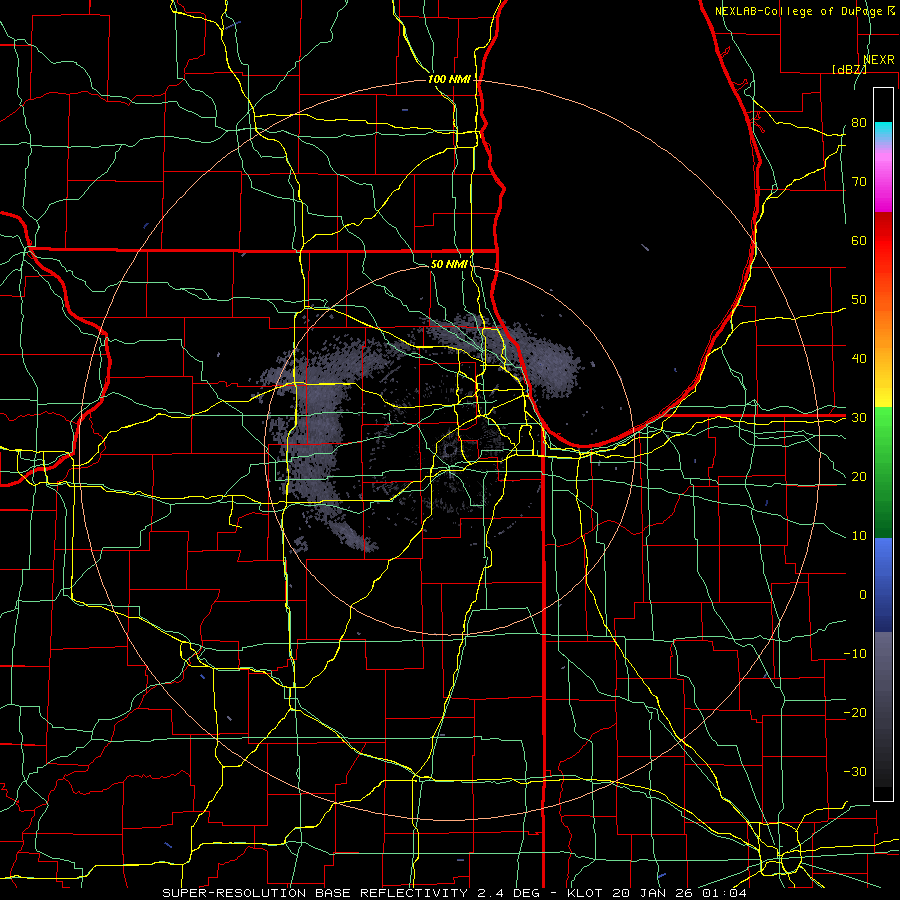The image size is (900, 900).
Task: Click the -10 dBZ scale label
Action: tap(855, 654)
